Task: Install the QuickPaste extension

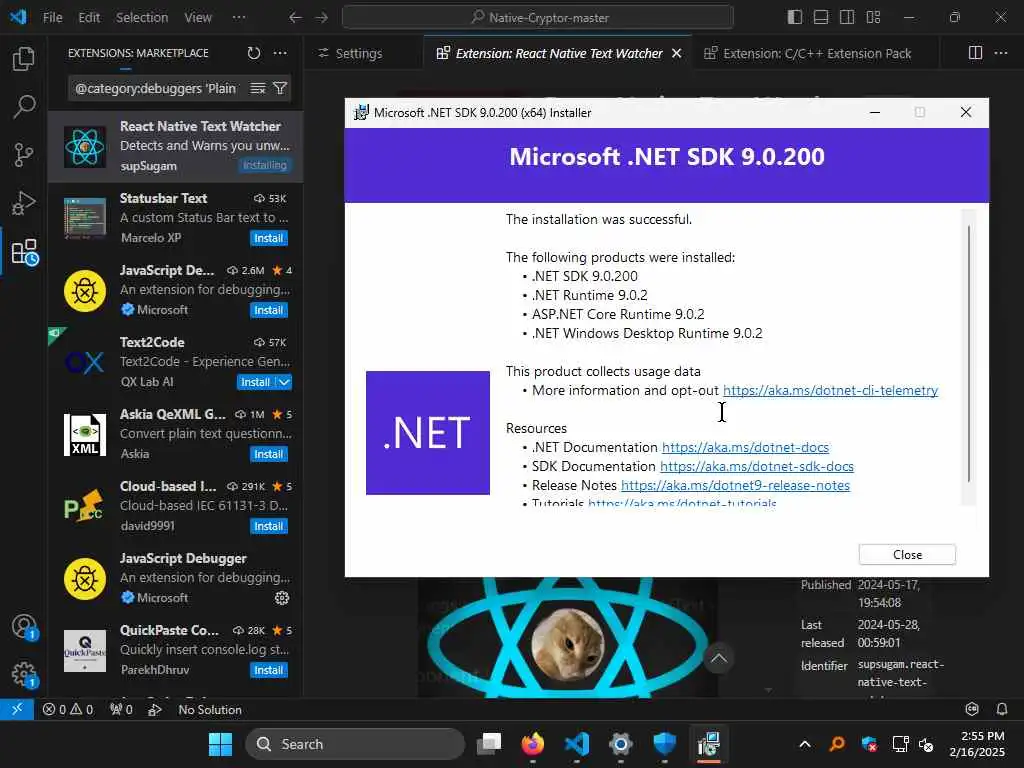Action: coord(268,670)
